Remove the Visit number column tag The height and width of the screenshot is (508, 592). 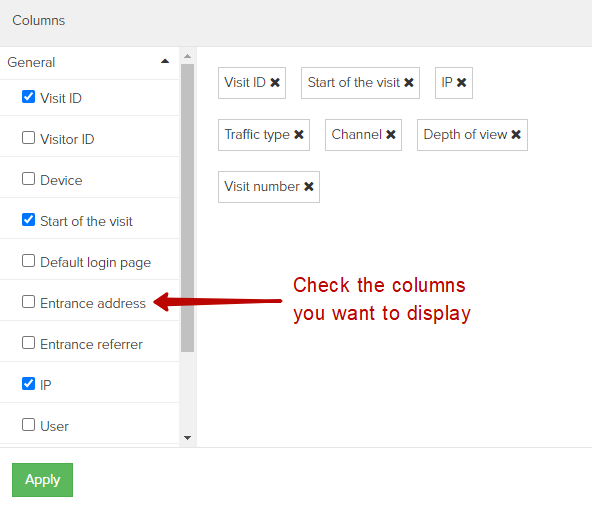coord(309,186)
